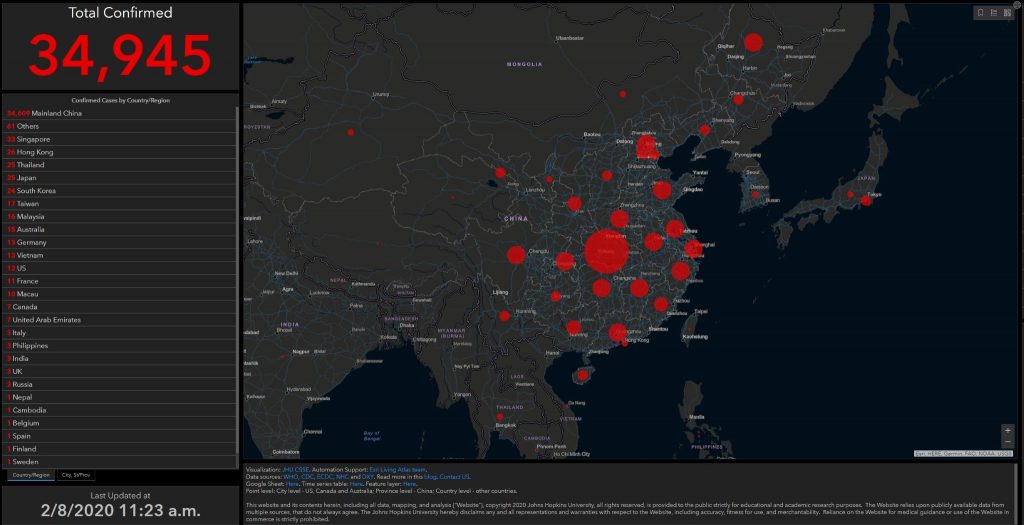Screen dimensions: 1024x525
Task: Choose South Korea from the country list
Action: (120, 191)
